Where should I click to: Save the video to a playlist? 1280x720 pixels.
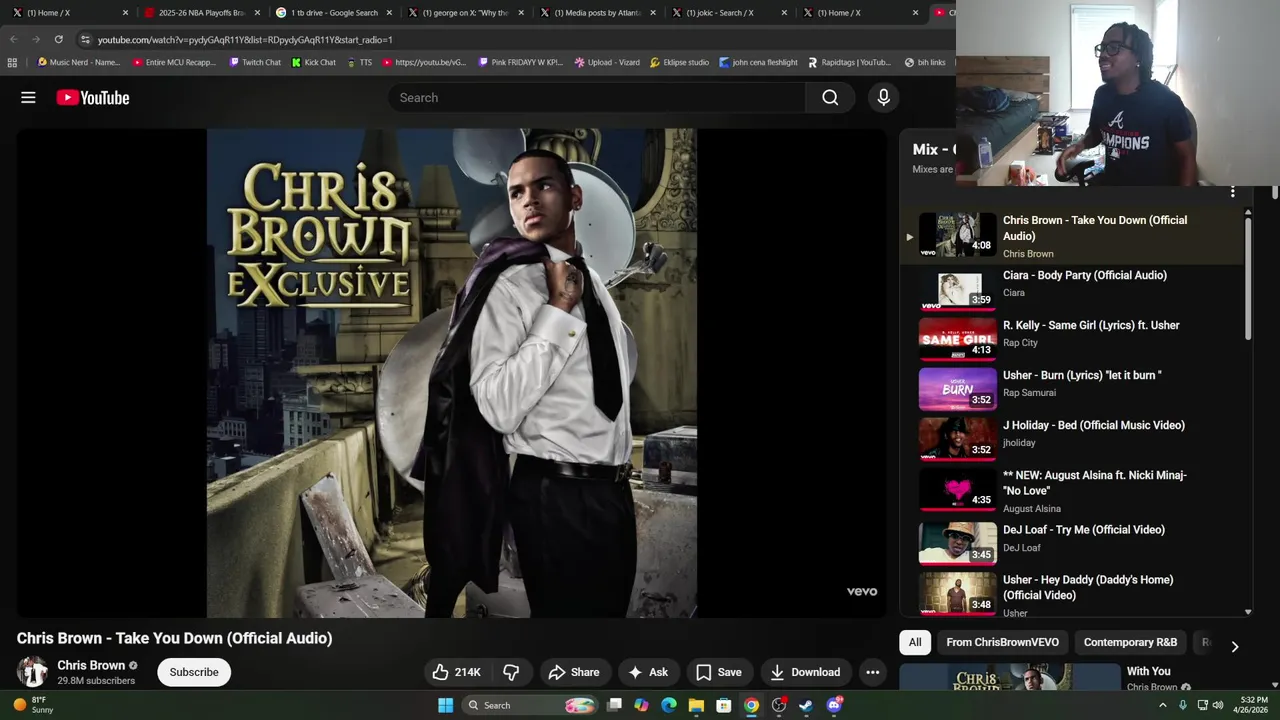pyautogui.click(x=719, y=672)
